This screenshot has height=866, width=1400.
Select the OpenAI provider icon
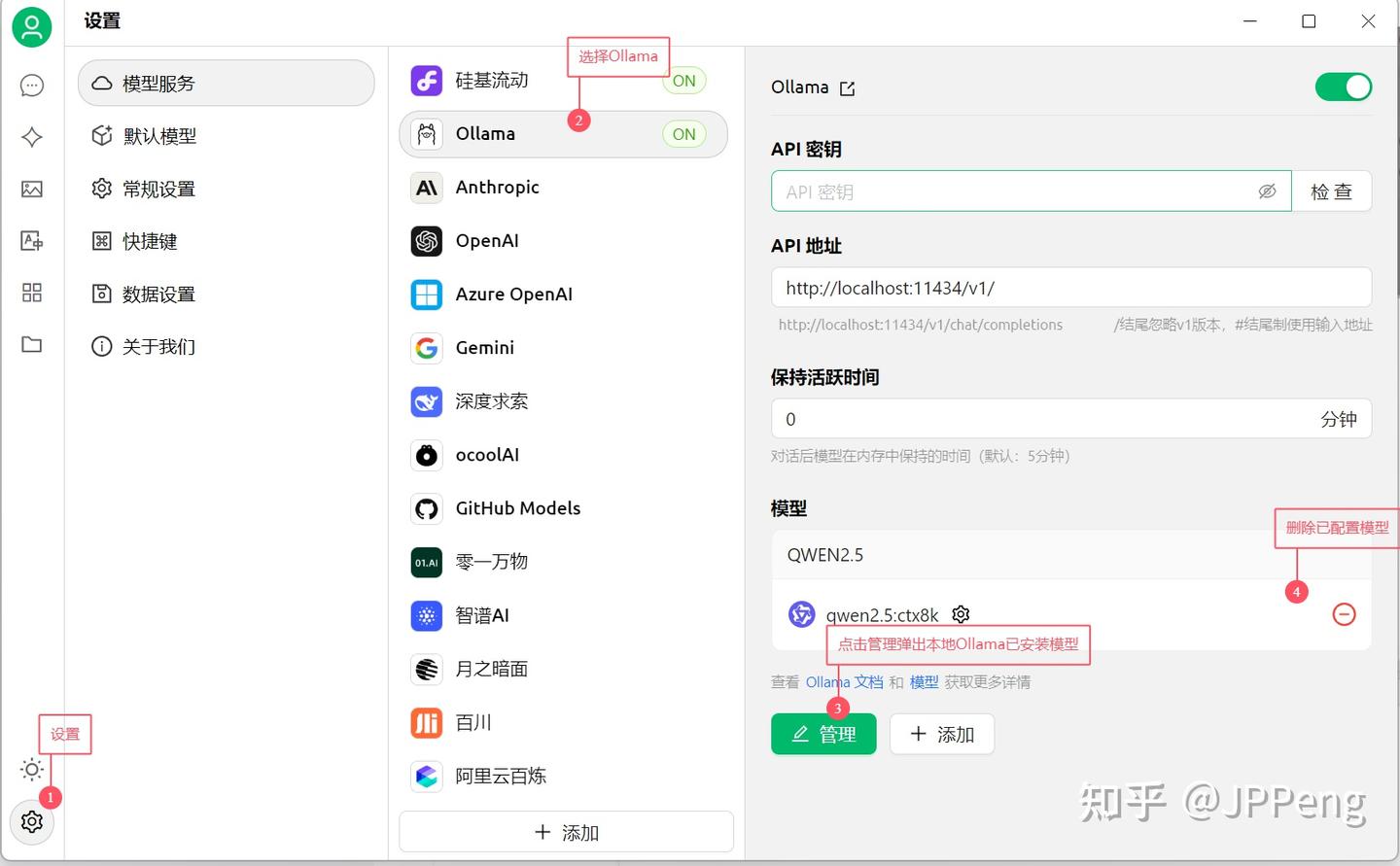point(427,241)
